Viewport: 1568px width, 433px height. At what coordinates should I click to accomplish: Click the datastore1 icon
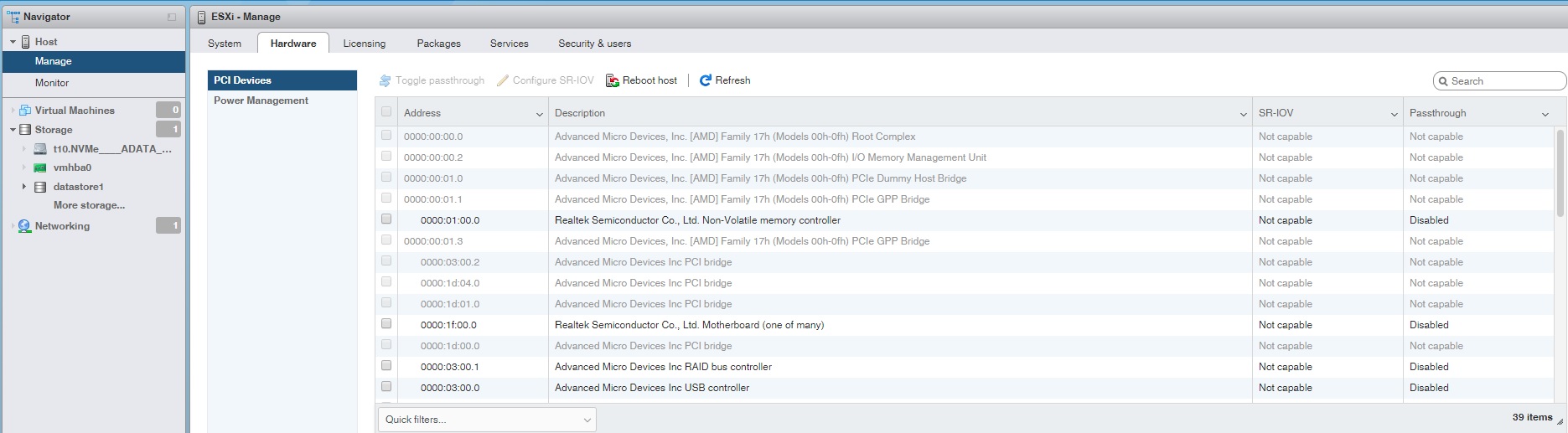40,187
